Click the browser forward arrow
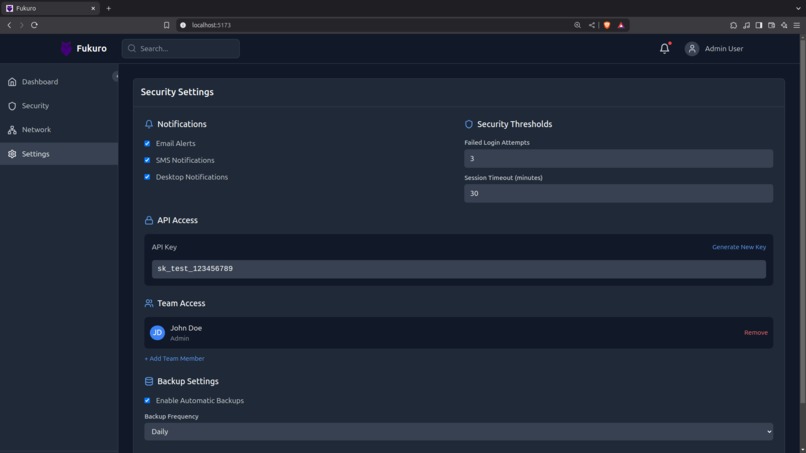Screen dimensions: 806x453 coord(22,25)
